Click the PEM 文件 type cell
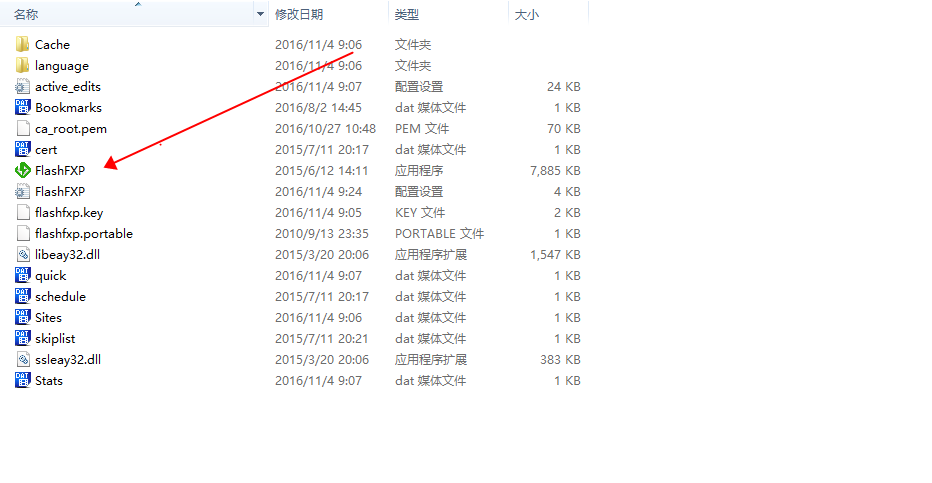Image resolution: width=932 pixels, height=483 pixels. point(422,128)
